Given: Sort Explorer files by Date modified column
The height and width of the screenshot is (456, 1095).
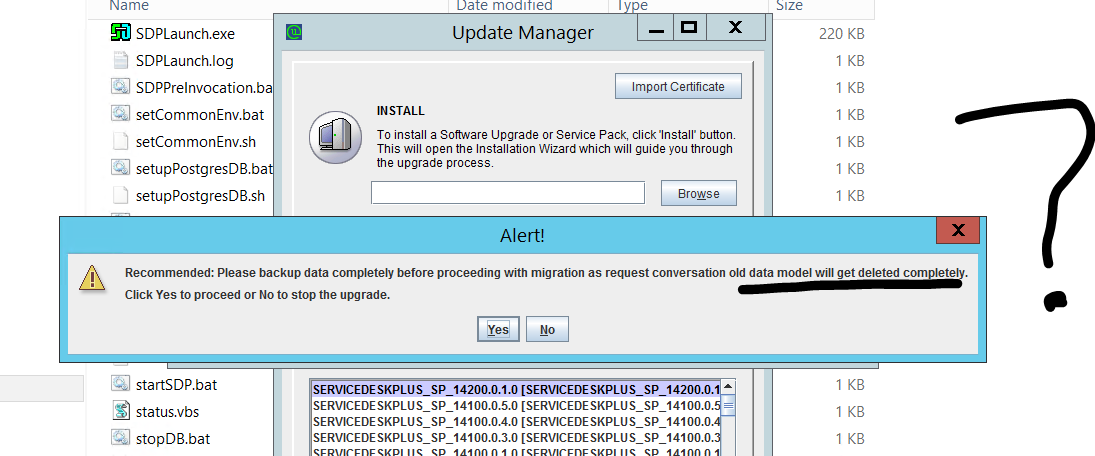Looking at the screenshot, I should point(504,6).
